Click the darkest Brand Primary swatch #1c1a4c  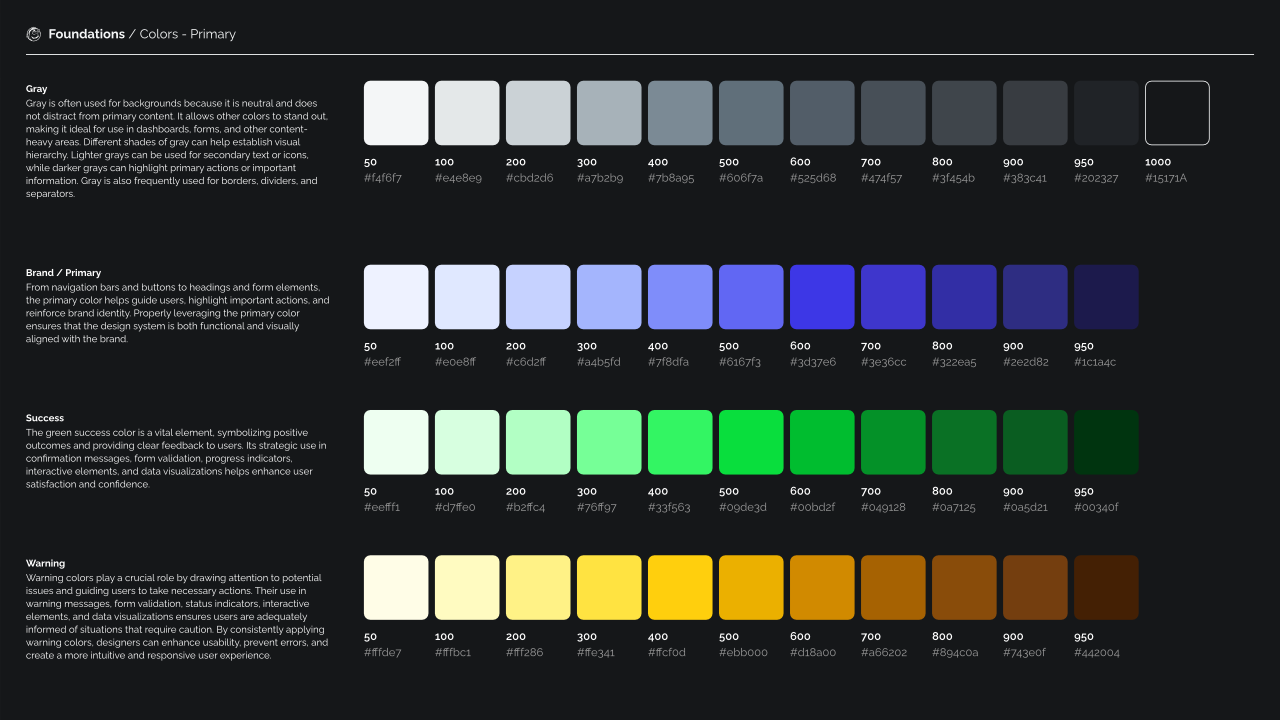[1105, 296]
